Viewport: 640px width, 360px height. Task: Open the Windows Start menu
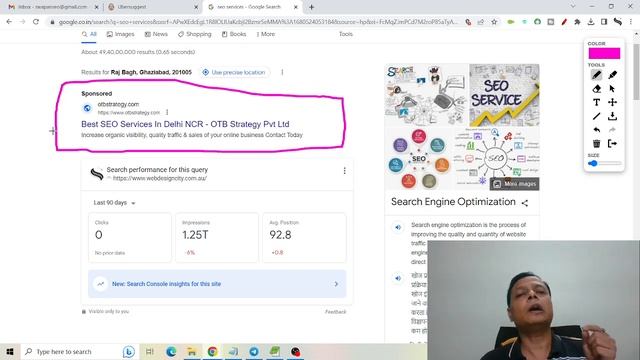[x=10, y=351]
